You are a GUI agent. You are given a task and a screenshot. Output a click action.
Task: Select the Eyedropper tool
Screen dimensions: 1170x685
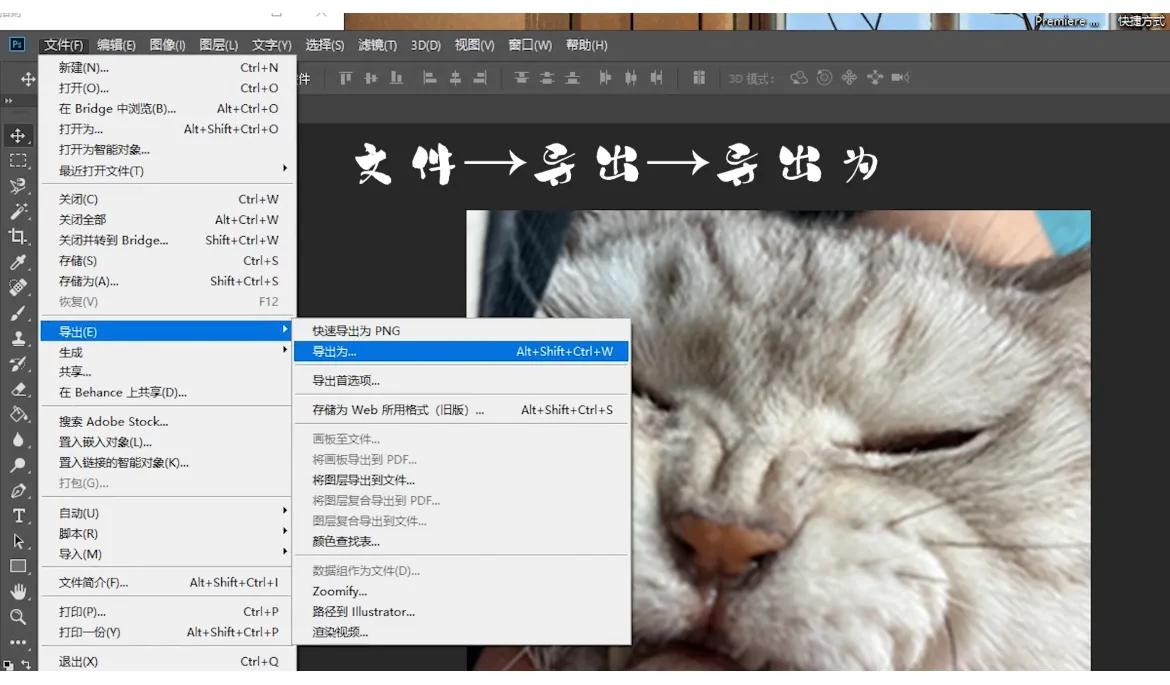coord(18,262)
